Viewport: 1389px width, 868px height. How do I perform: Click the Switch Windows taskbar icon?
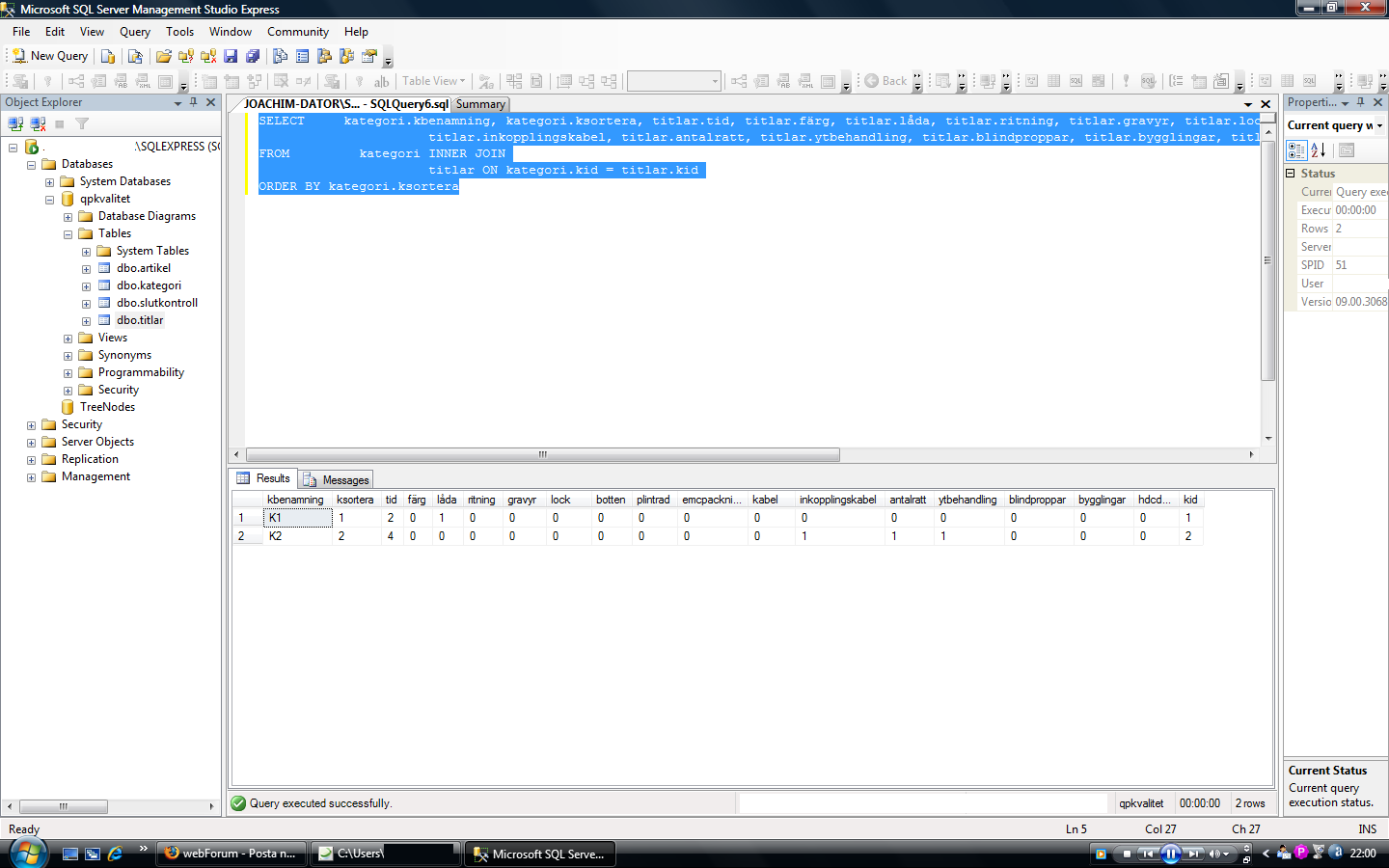pyautogui.click(x=93, y=854)
